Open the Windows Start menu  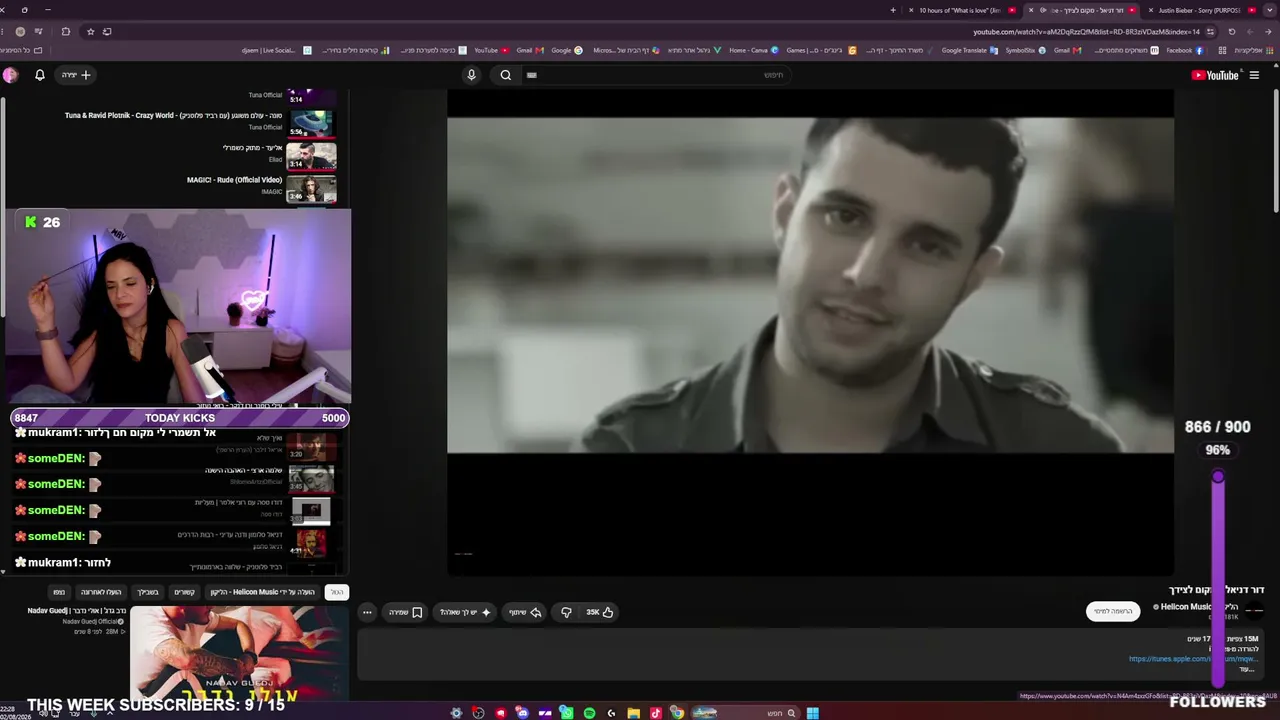[x=813, y=713]
